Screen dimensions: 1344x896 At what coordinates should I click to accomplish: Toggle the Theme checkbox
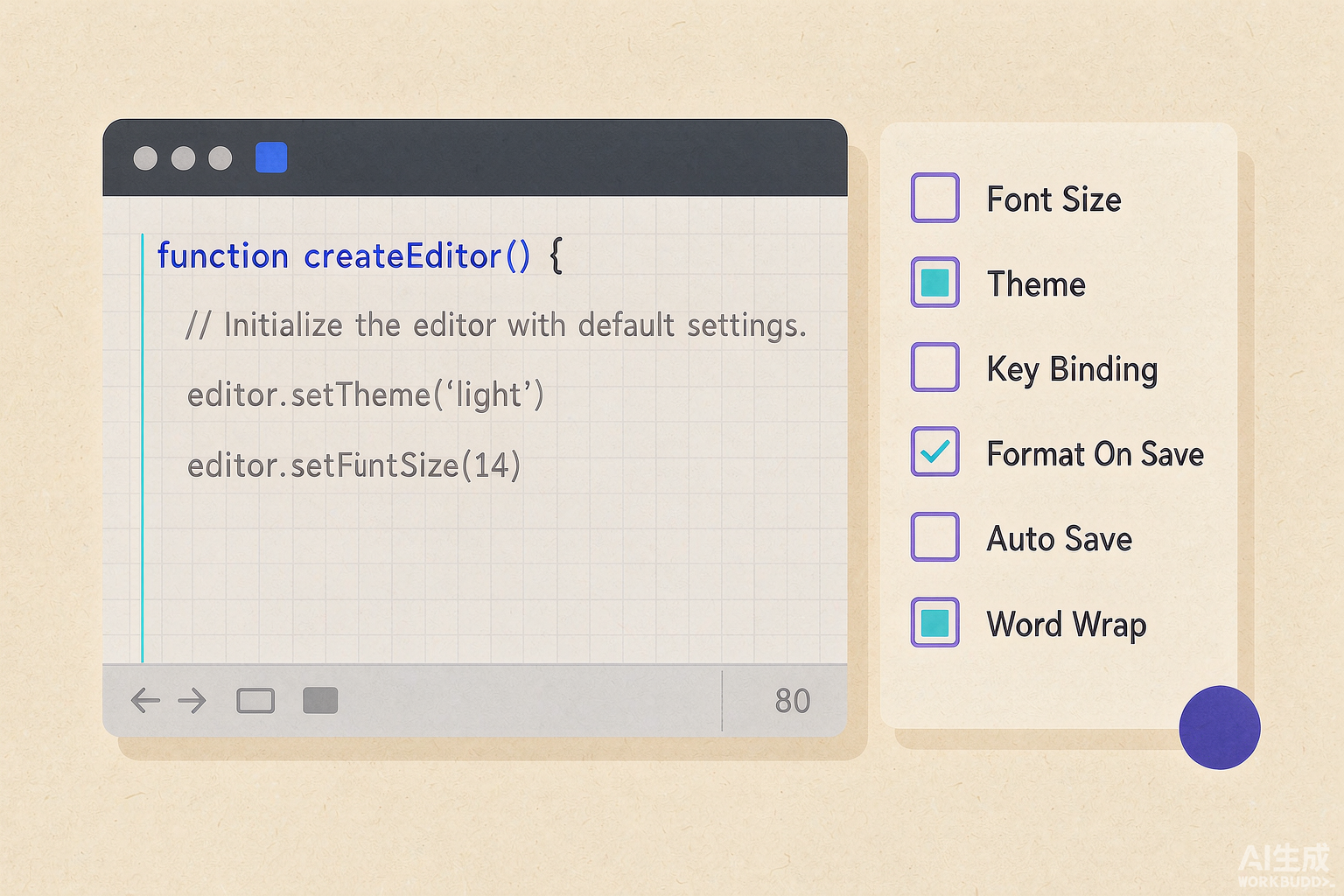pos(935,283)
